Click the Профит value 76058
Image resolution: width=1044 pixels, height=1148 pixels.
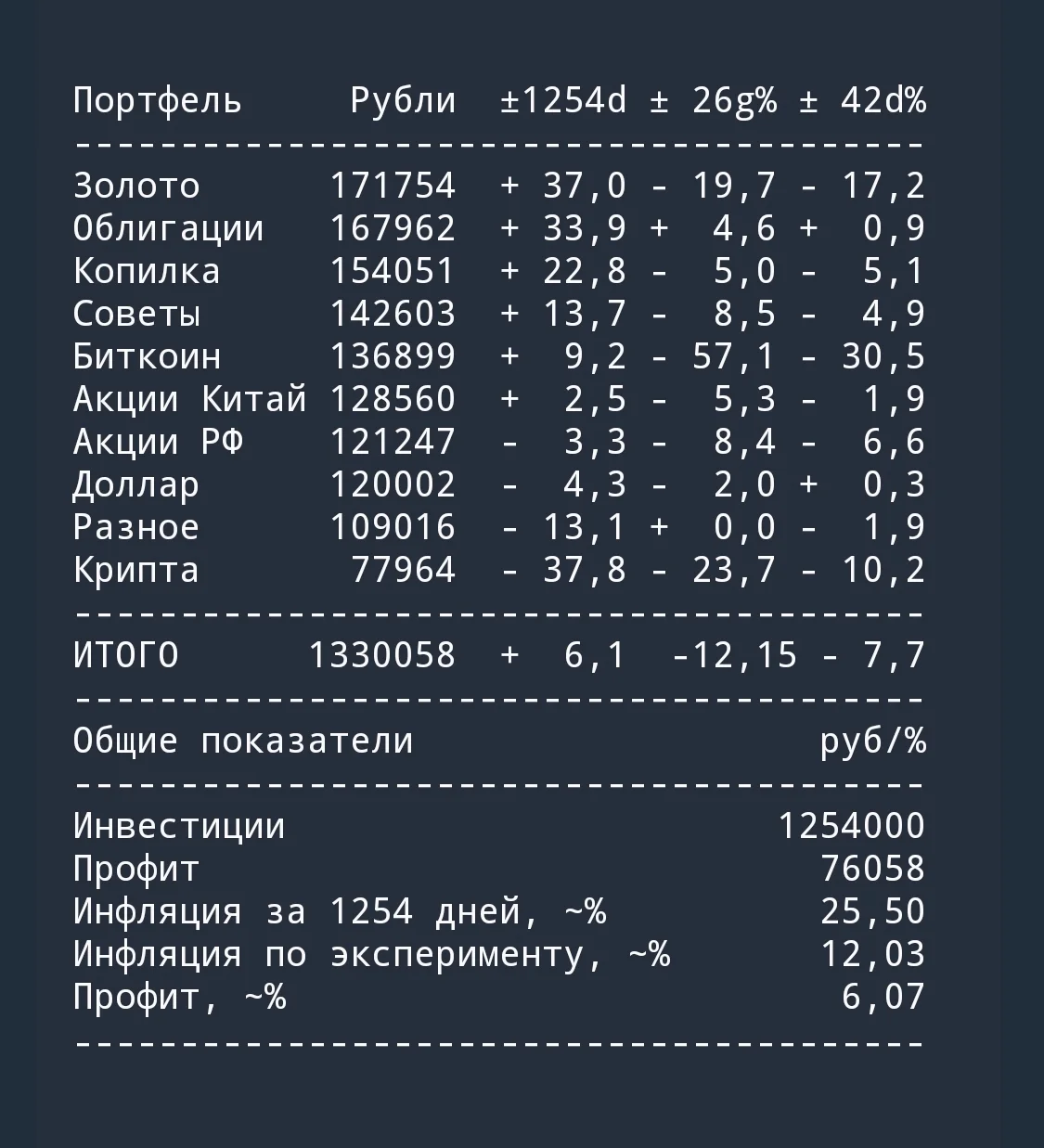873,869
